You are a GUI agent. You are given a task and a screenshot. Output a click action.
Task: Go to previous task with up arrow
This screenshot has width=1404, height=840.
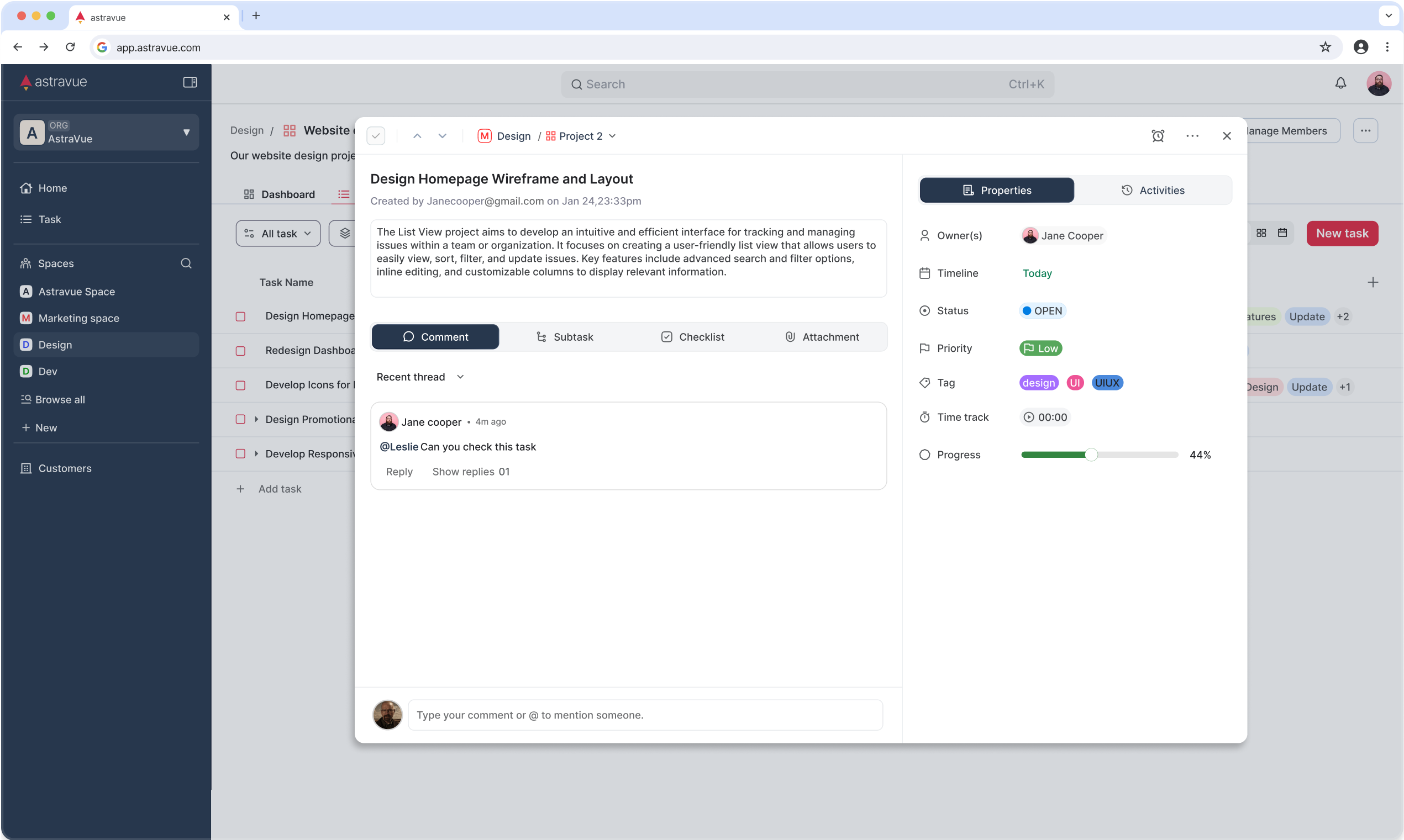[417, 136]
